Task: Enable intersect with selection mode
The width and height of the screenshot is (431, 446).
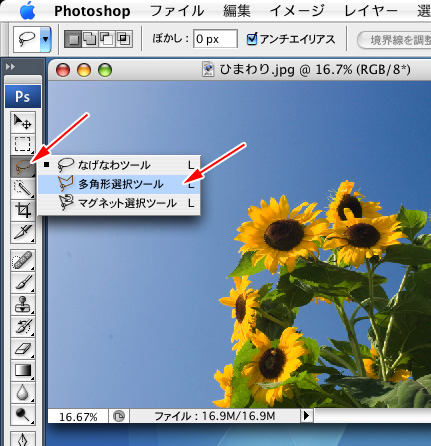Action: tap(124, 39)
